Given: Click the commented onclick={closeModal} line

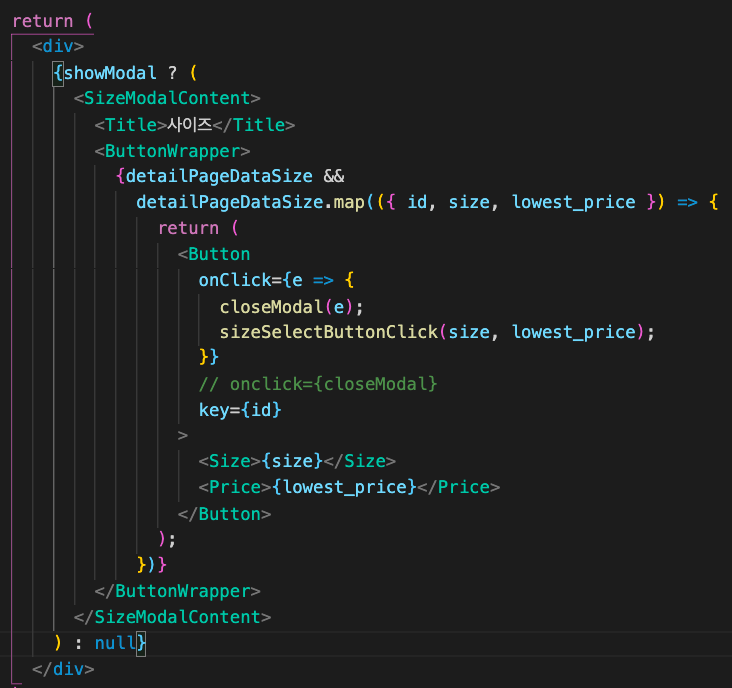Looking at the screenshot, I should tap(318, 384).
